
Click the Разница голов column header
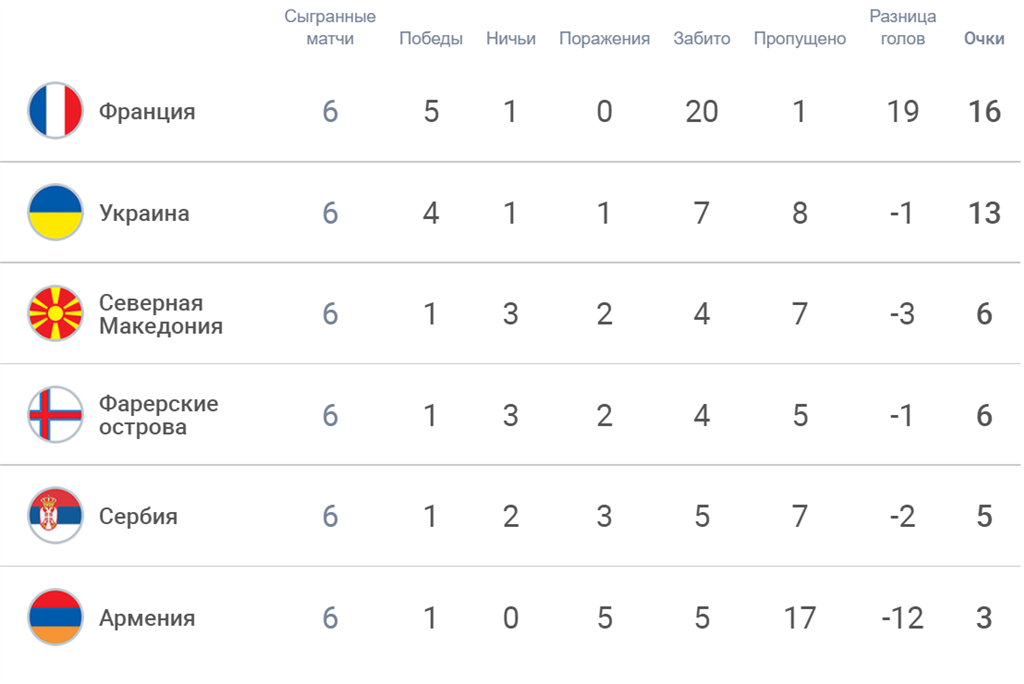click(903, 28)
